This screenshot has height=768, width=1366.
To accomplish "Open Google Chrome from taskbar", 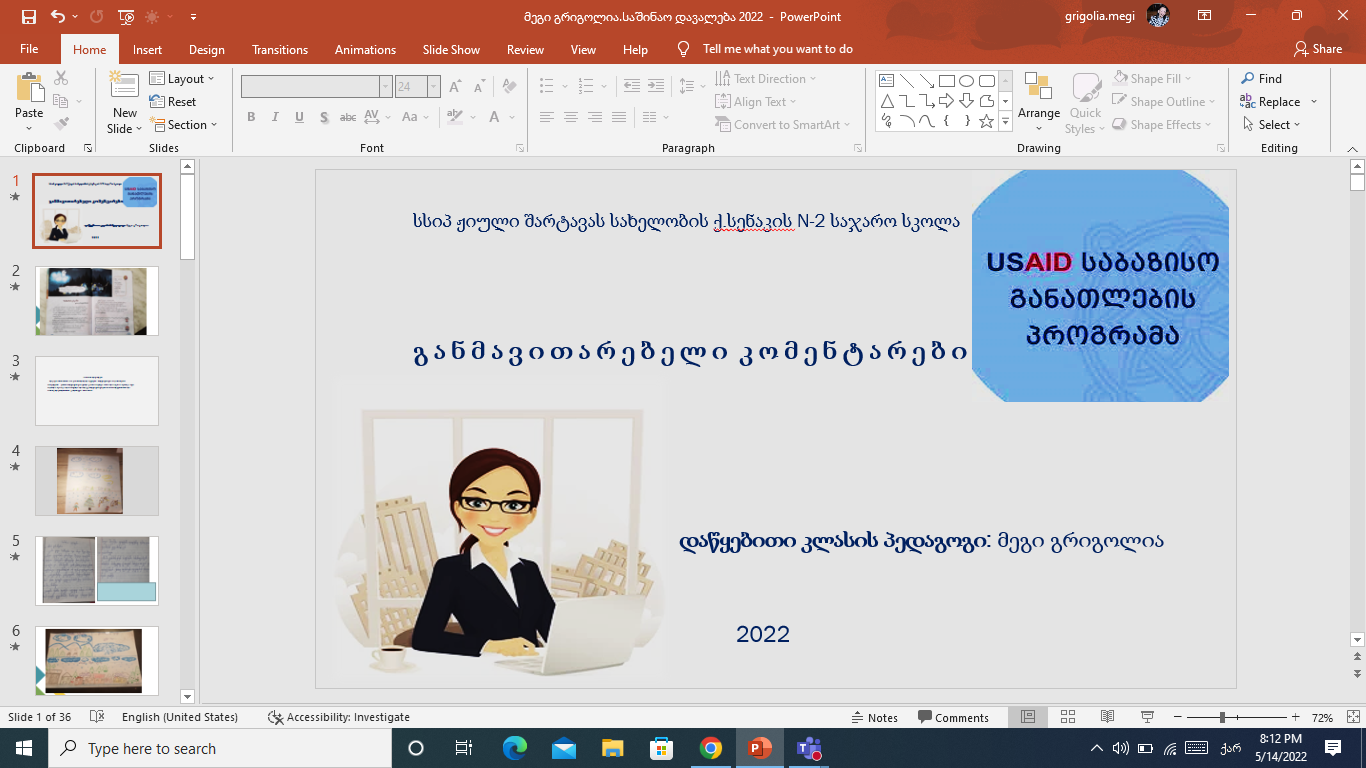I will click(711, 748).
